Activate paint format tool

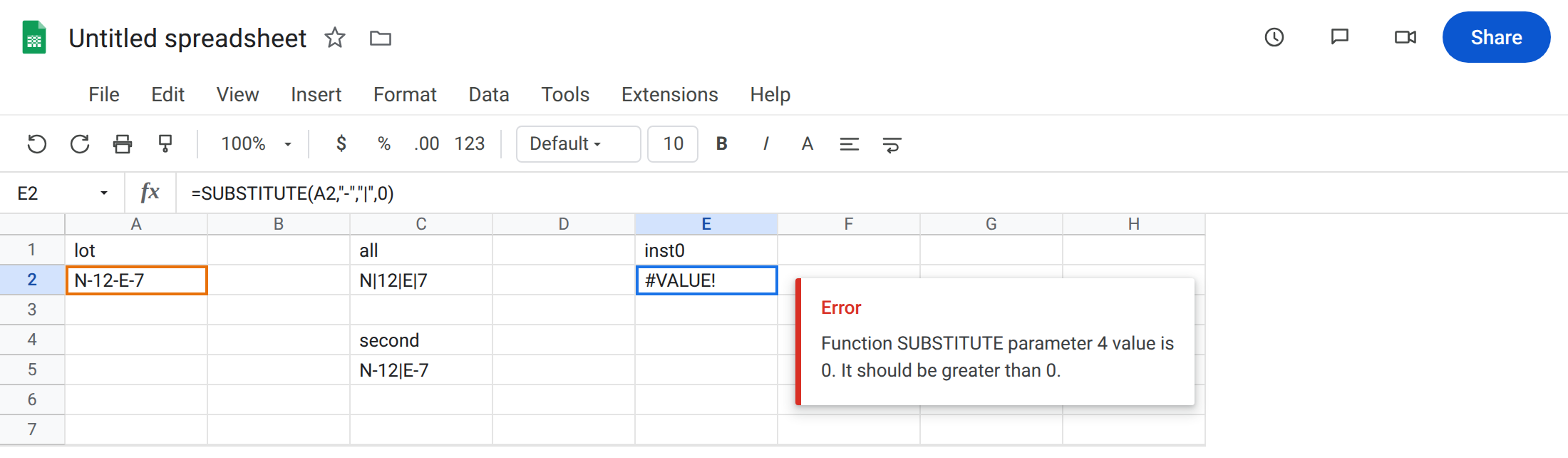[165, 144]
